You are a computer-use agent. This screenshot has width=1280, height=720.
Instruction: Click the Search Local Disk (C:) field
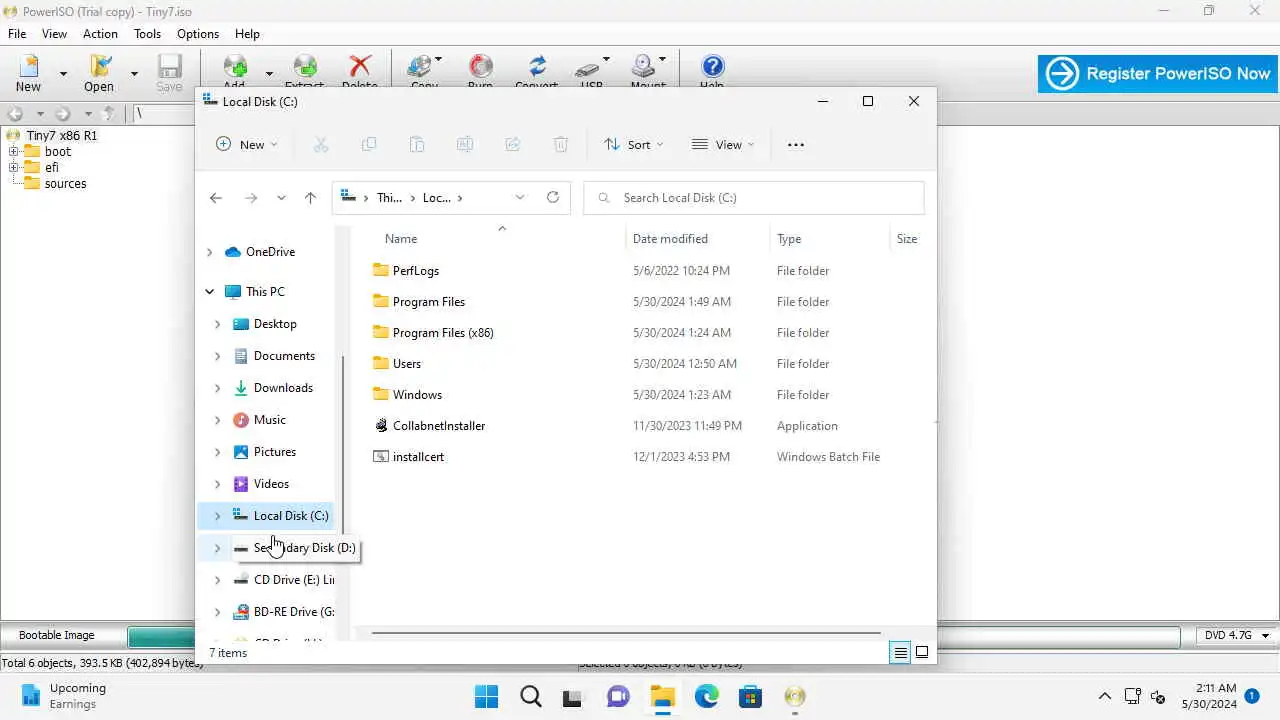point(754,198)
